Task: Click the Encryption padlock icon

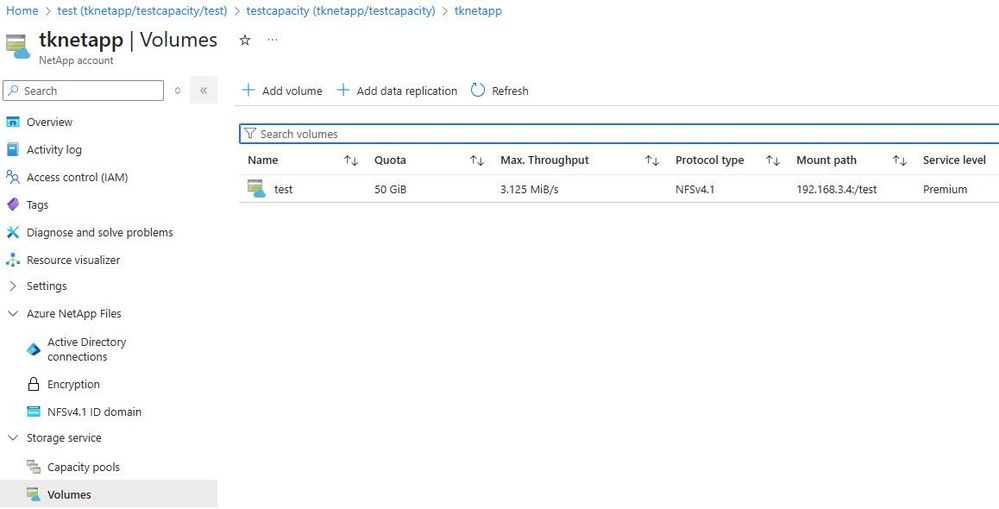Action: [x=33, y=384]
